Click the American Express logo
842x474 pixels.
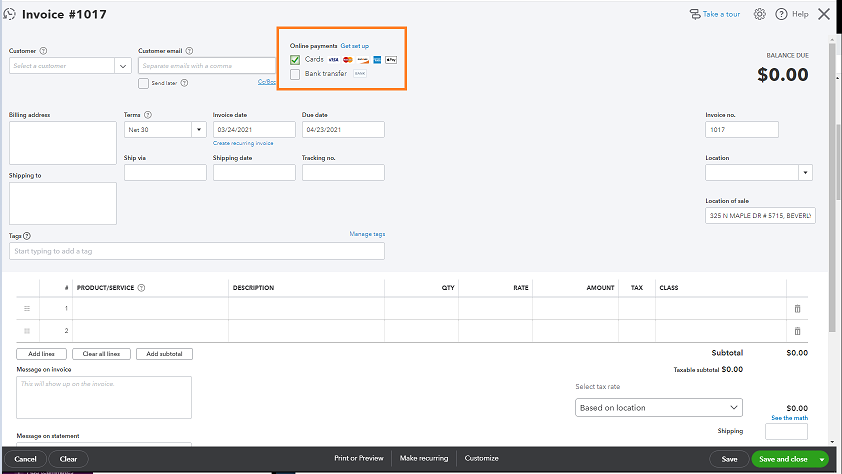[x=377, y=60]
